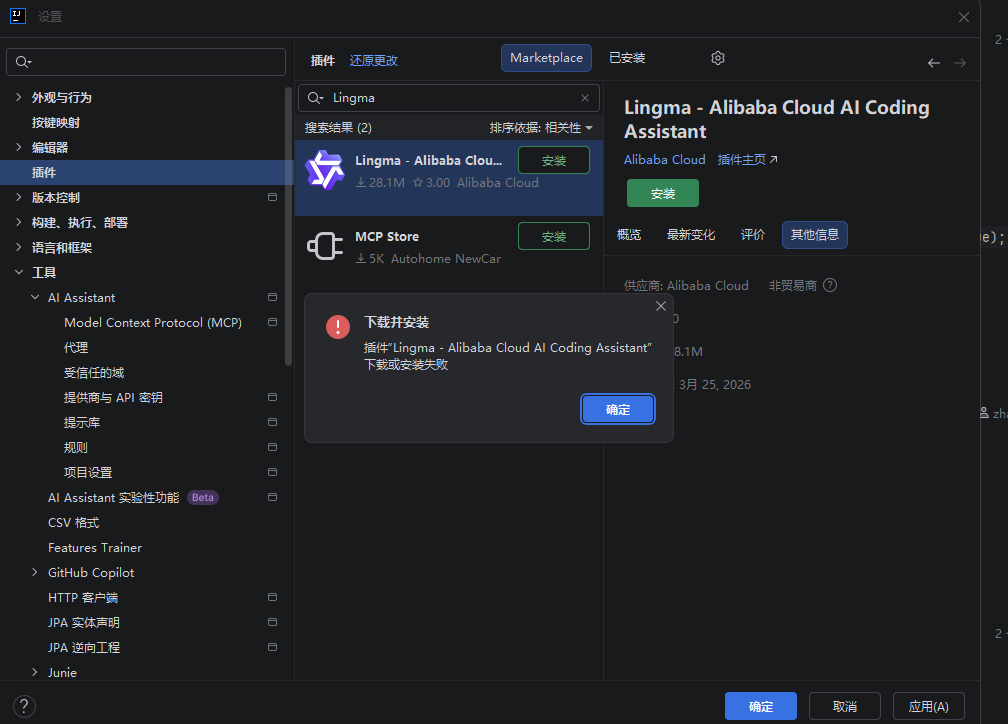Click the red error icon in dialog
The height and width of the screenshot is (724, 1008).
coord(338,327)
